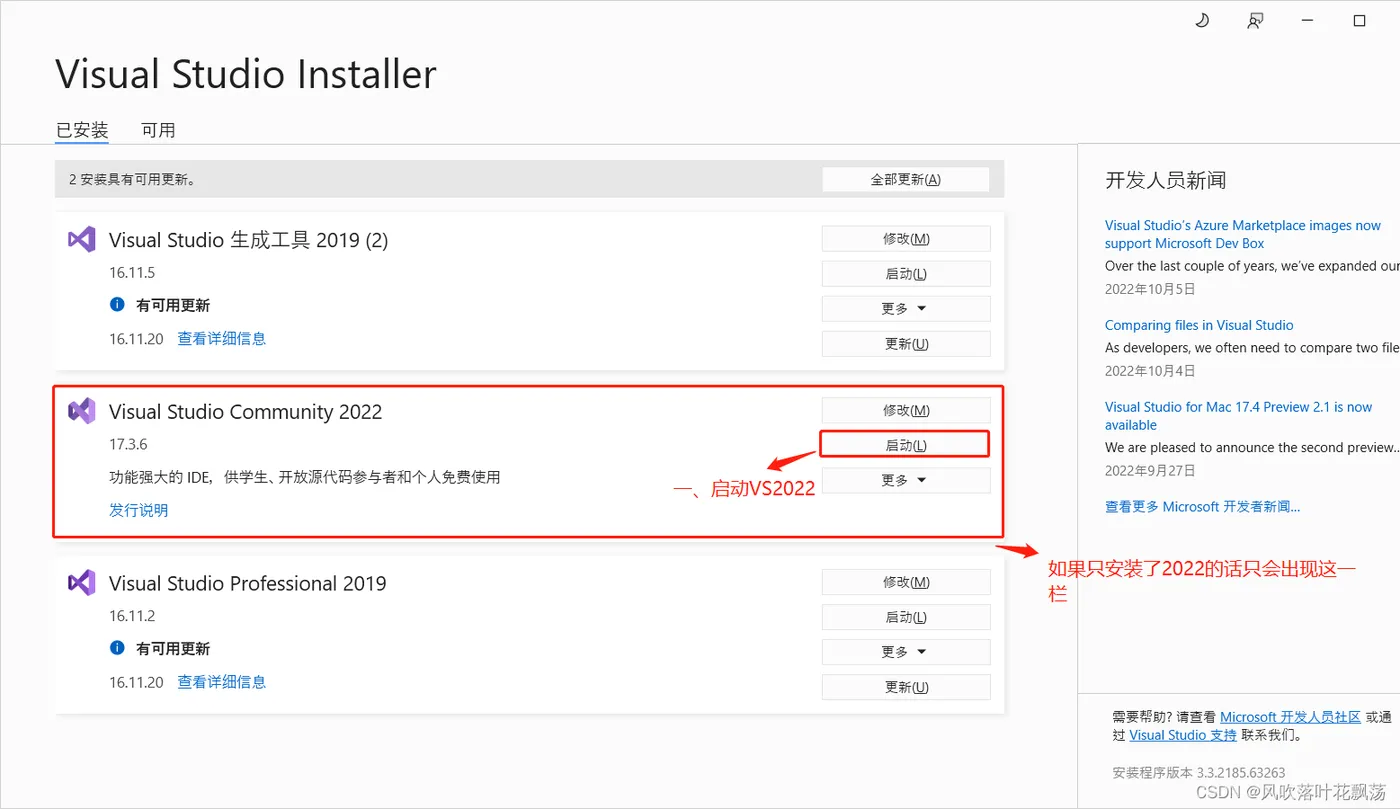
Task: Switch to the 已安装 tab
Action: coord(82,130)
